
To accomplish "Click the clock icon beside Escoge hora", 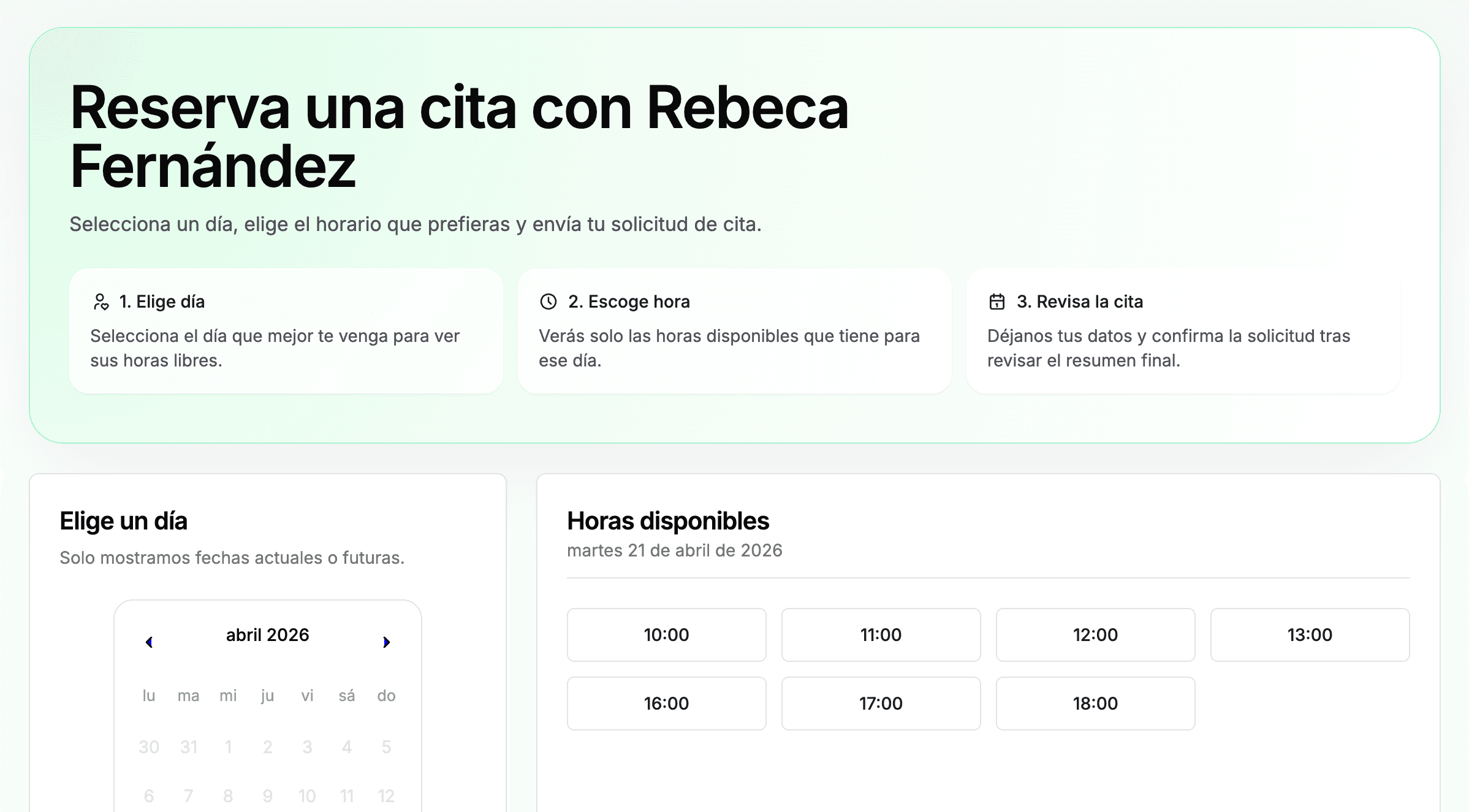I will tap(548, 302).
